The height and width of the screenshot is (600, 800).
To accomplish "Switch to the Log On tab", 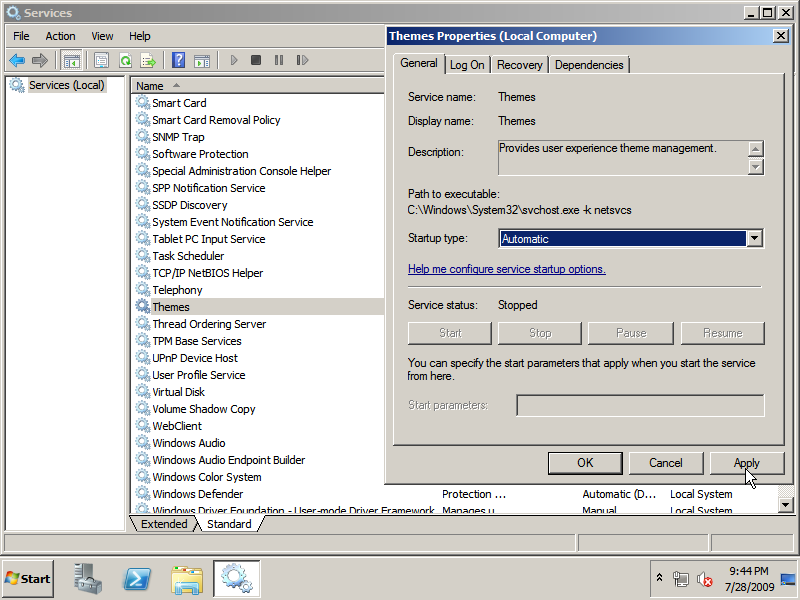I will pos(467,65).
